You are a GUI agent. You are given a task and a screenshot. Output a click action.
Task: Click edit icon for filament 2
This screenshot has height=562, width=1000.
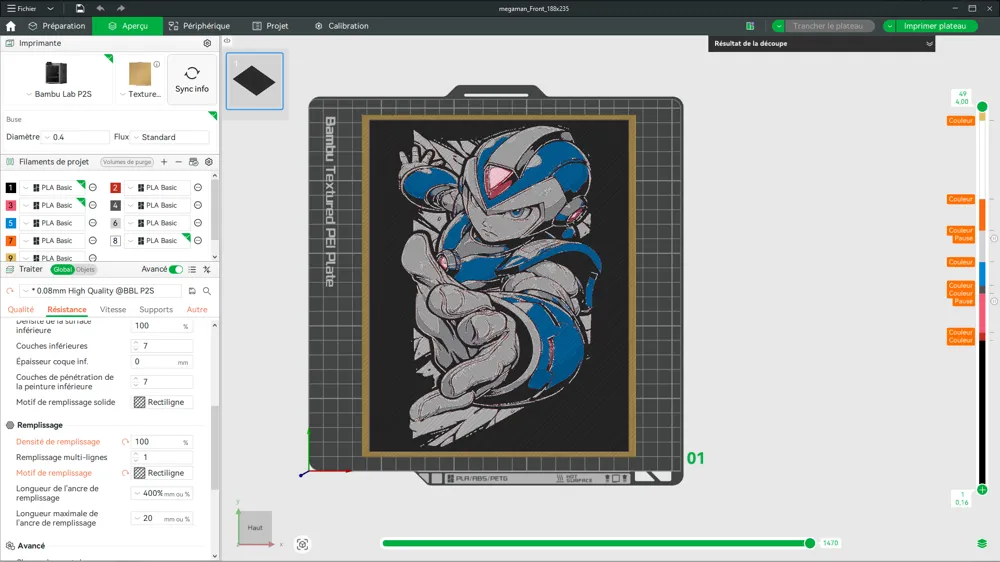point(198,188)
